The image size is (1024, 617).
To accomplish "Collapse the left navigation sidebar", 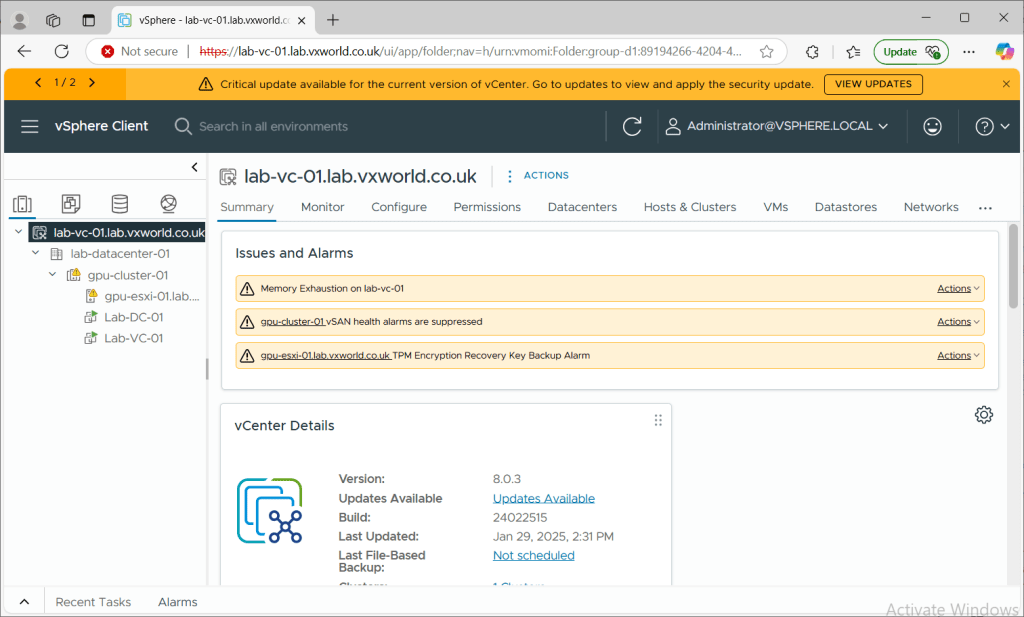I will point(195,167).
